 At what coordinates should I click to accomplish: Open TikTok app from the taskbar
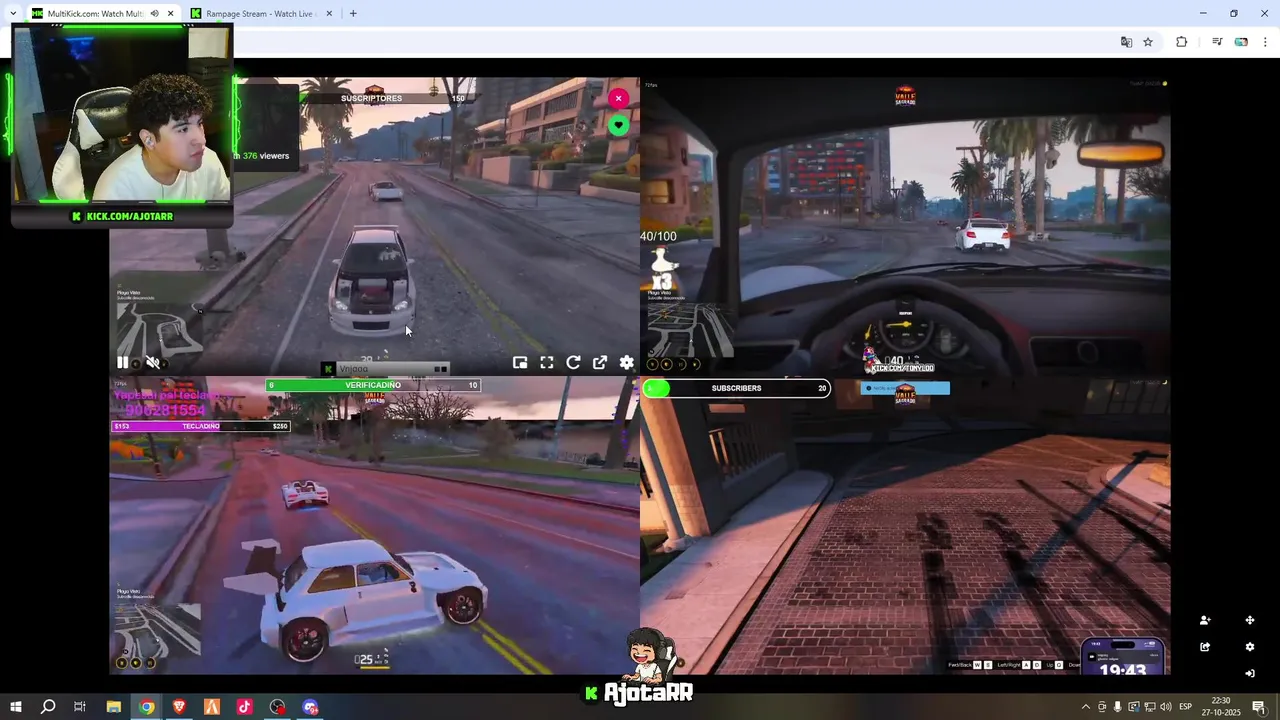pos(245,707)
